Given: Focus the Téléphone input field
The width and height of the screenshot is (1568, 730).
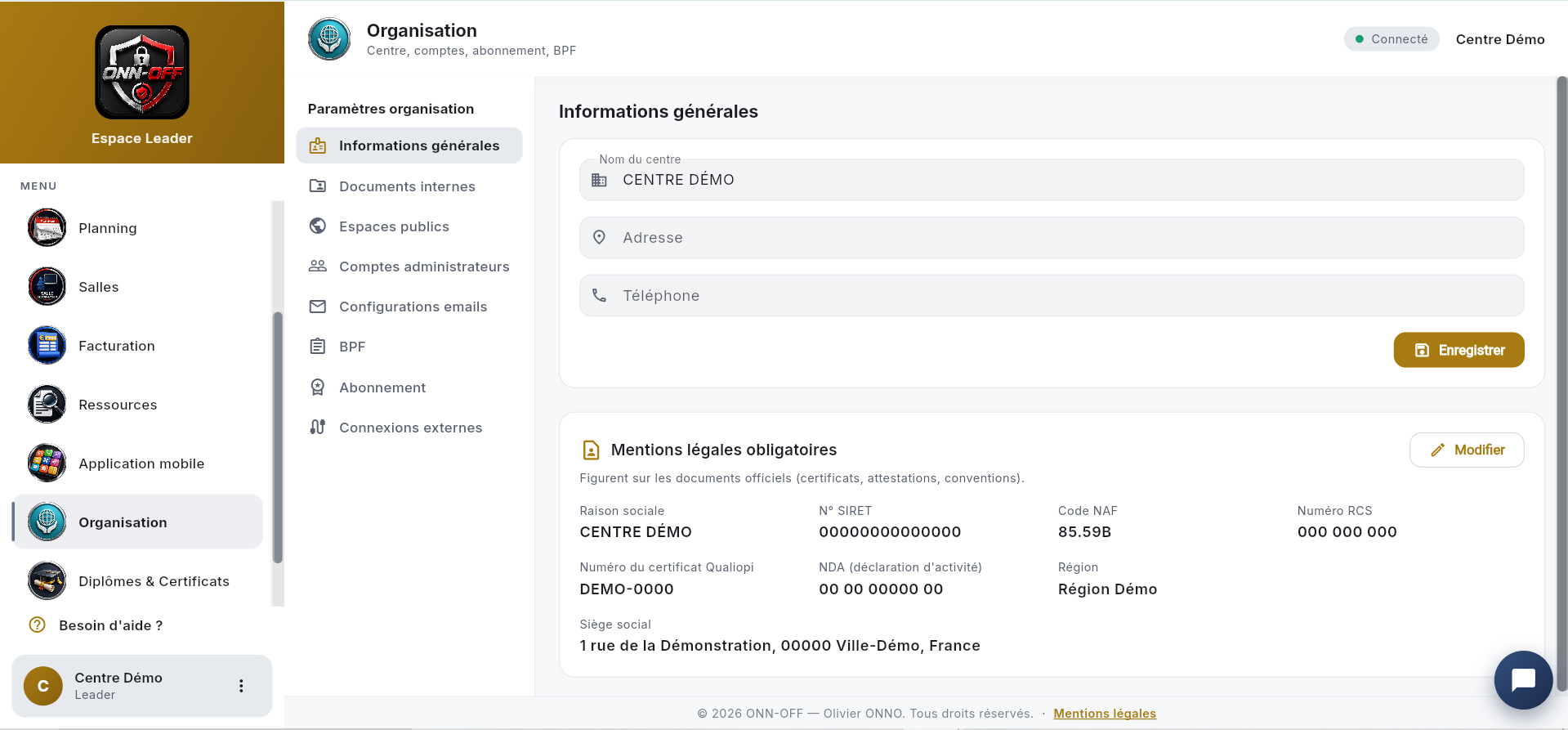Looking at the screenshot, I should tap(1052, 296).
